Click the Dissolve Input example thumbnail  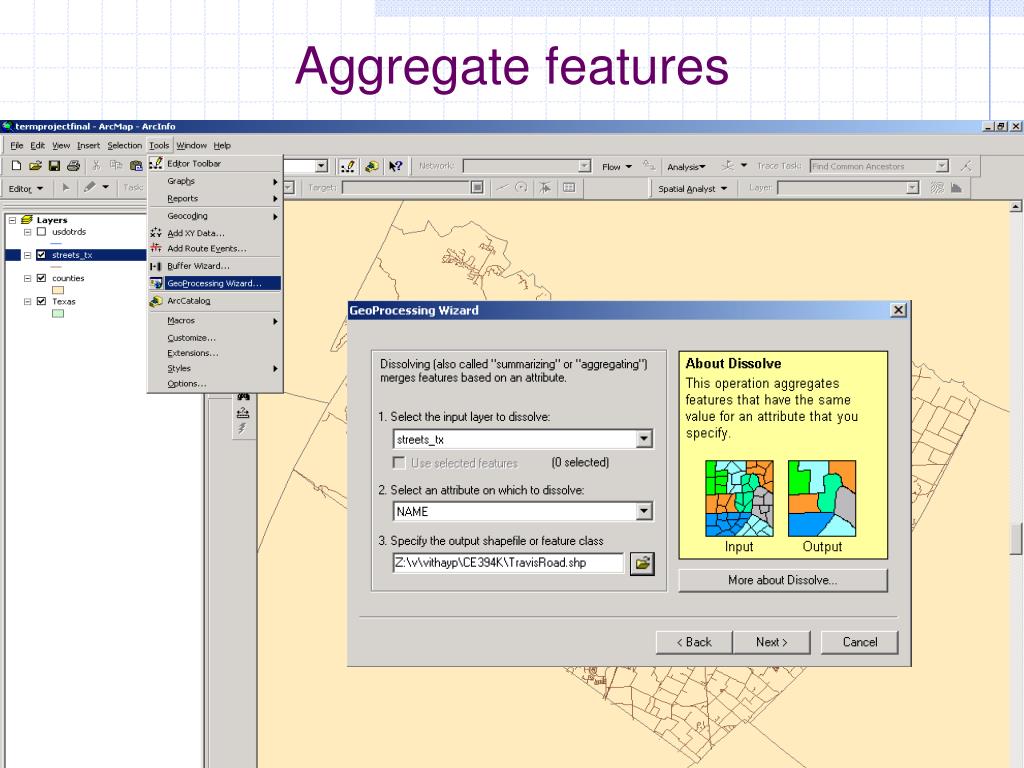point(739,498)
